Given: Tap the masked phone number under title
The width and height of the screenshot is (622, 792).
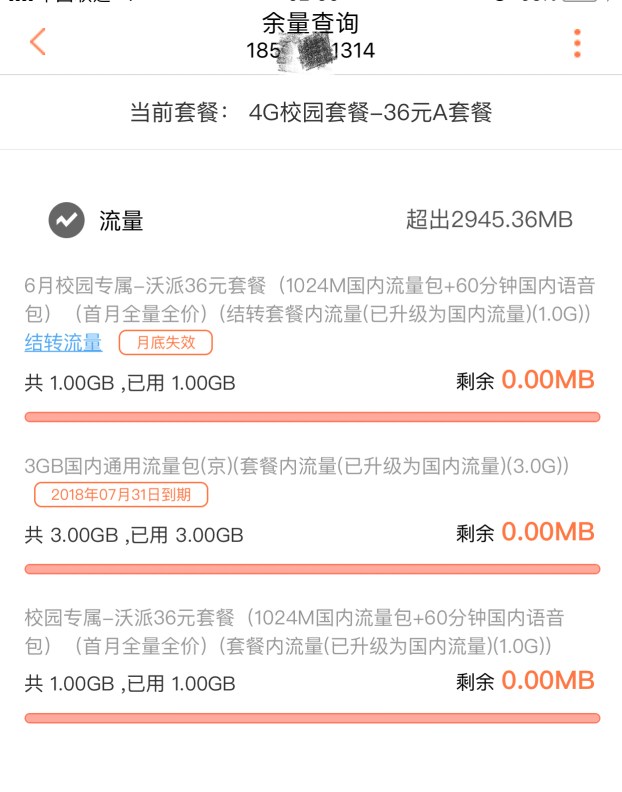Looking at the screenshot, I should [x=310, y=50].
